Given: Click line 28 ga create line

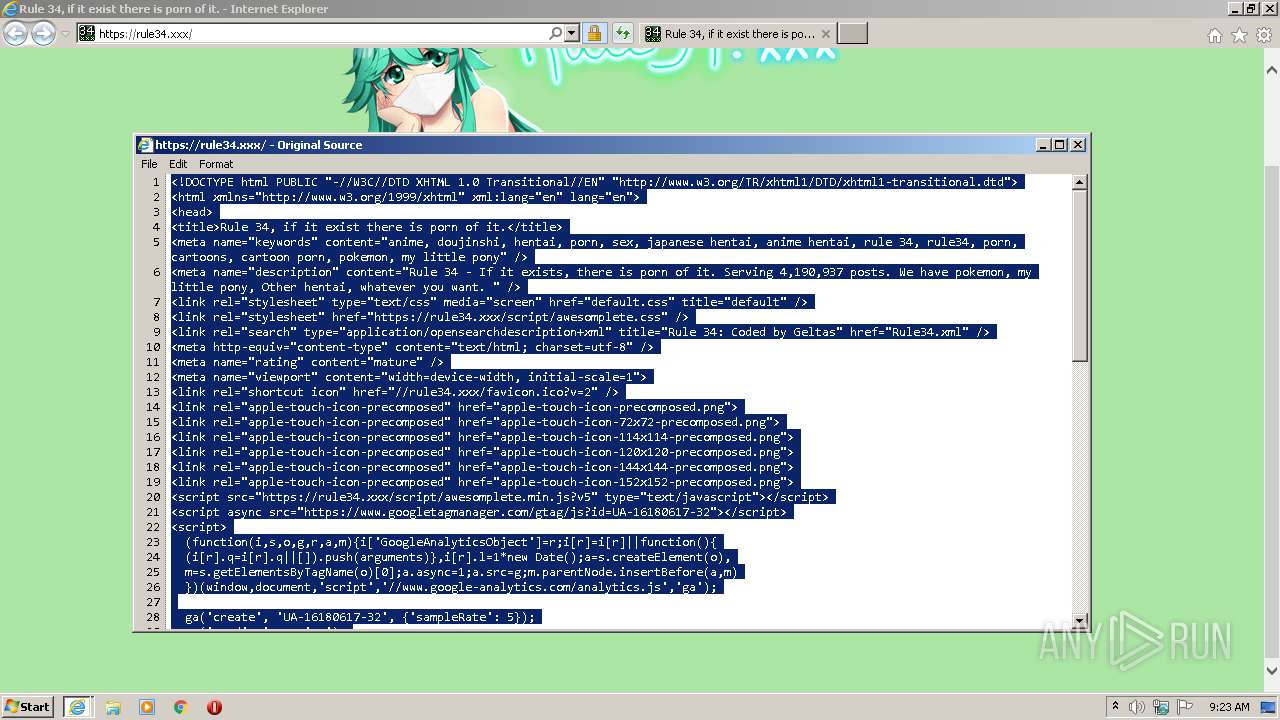Looking at the screenshot, I should [360, 617].
